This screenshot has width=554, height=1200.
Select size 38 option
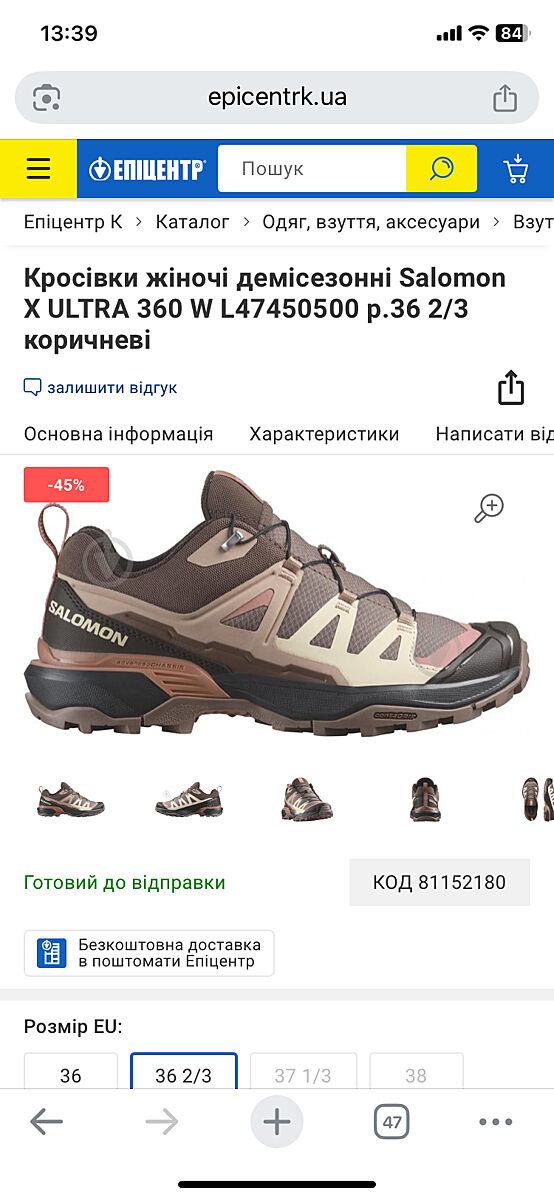pyautogui.click(x=416, y=1075)
